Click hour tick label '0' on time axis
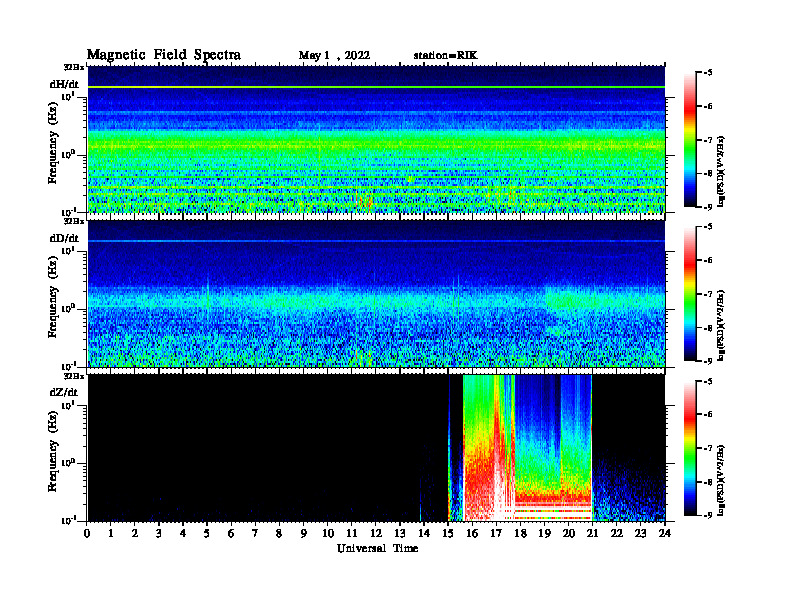 click(x=87, y=534)
